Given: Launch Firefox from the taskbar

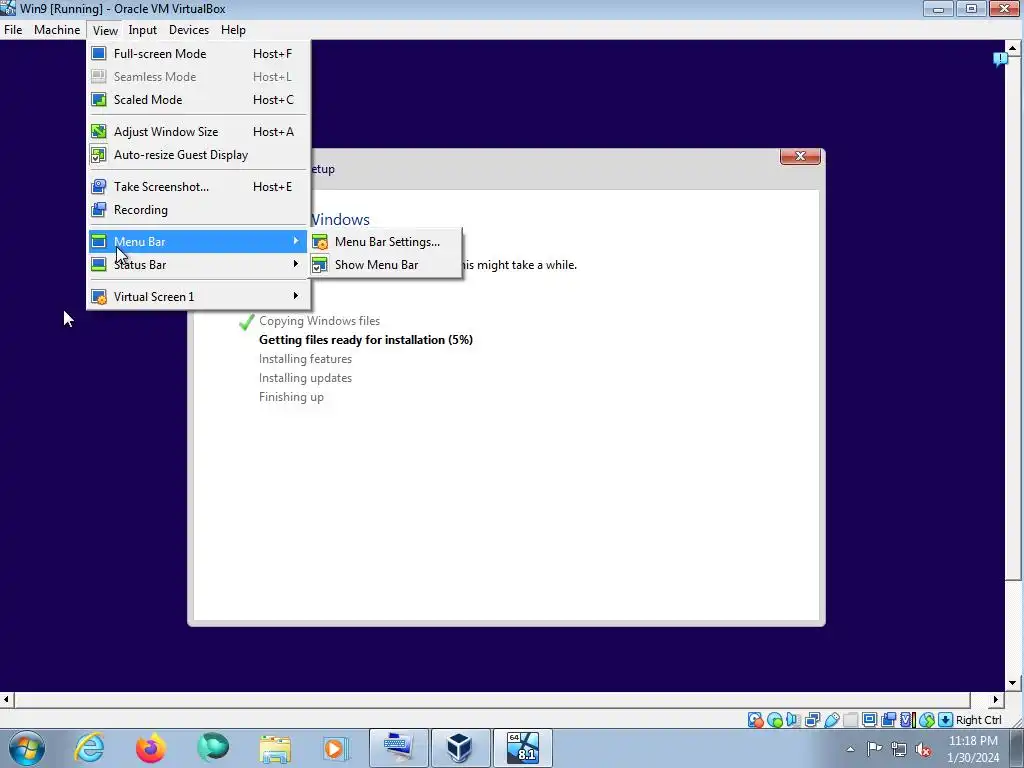Looking at the screenshot, I should click(151, 748).
